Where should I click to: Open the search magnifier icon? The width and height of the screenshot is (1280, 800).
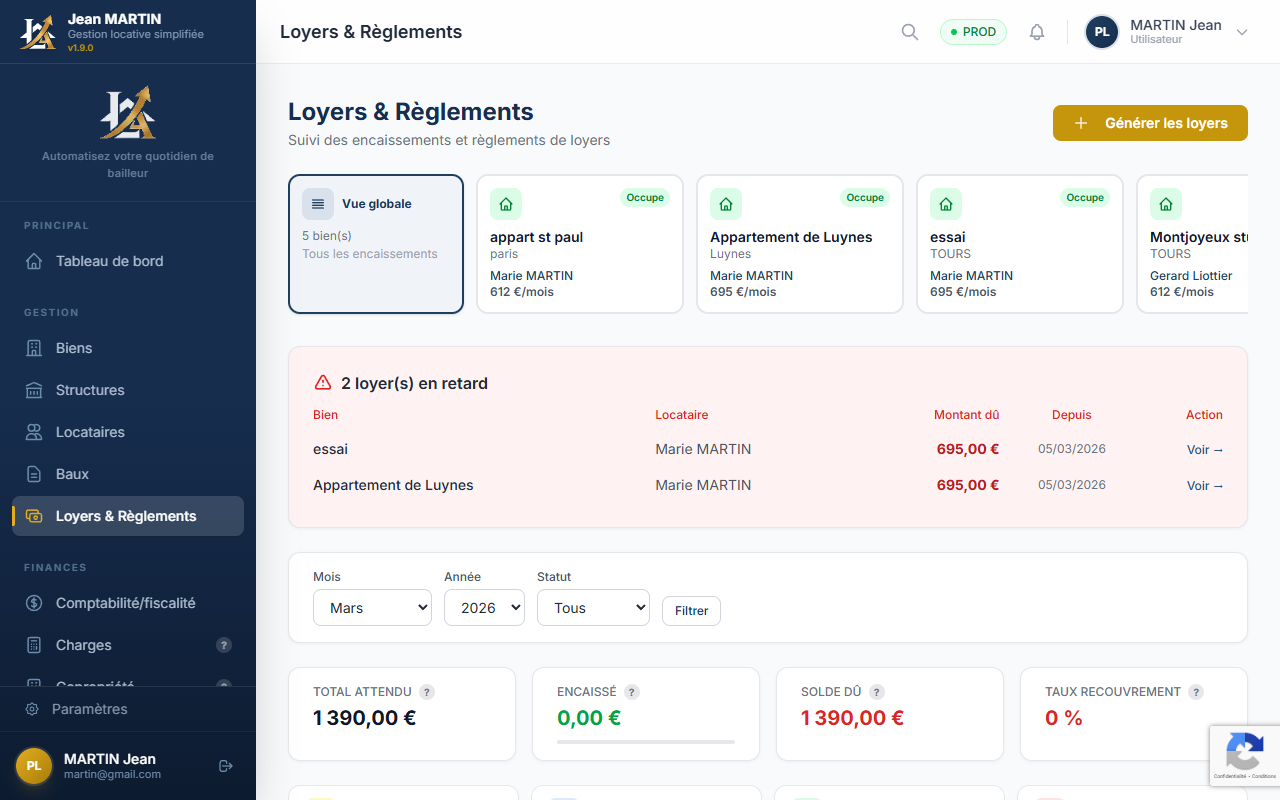[x=909, y=31]
